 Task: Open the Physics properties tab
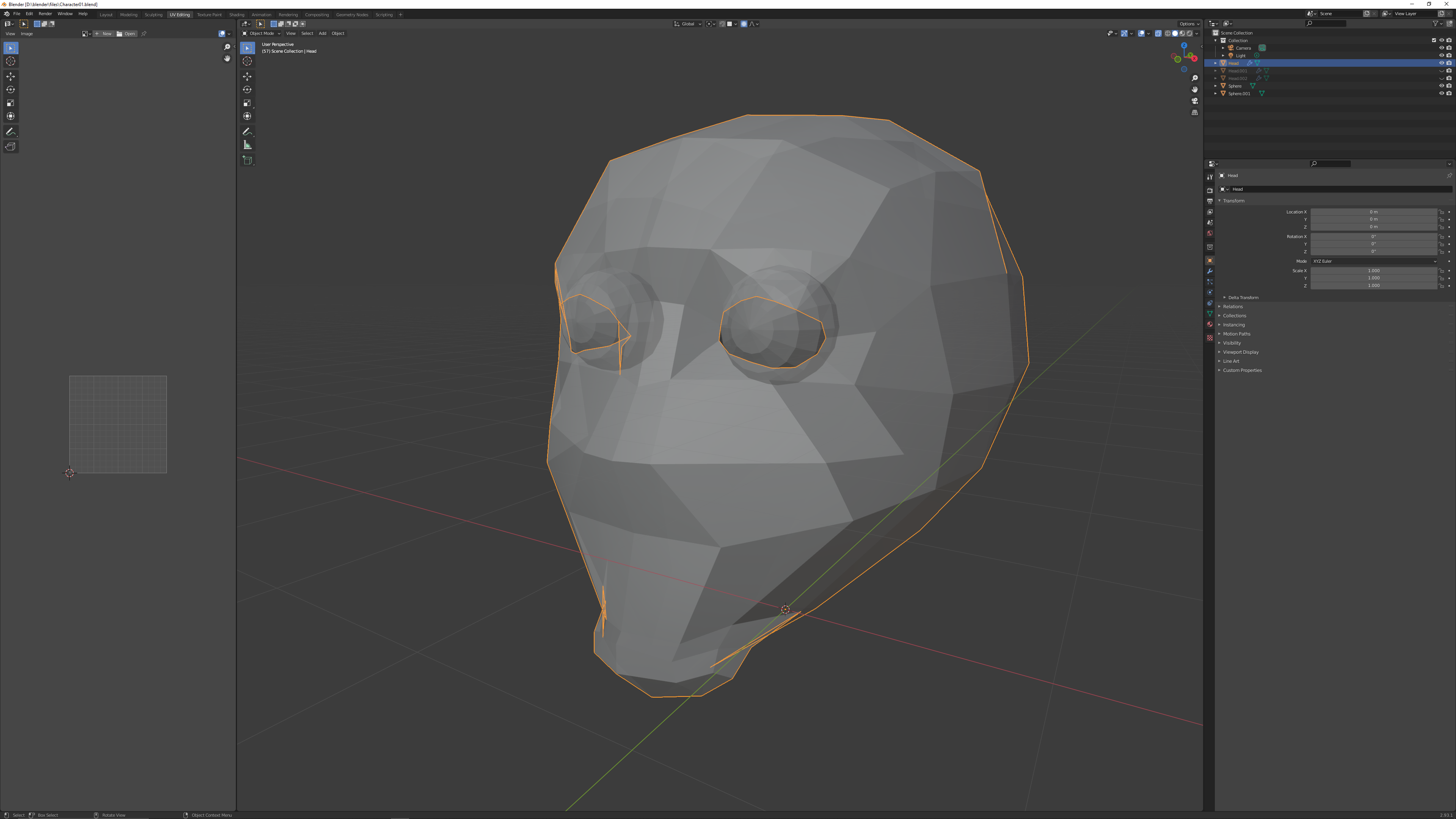(1210, 293)
